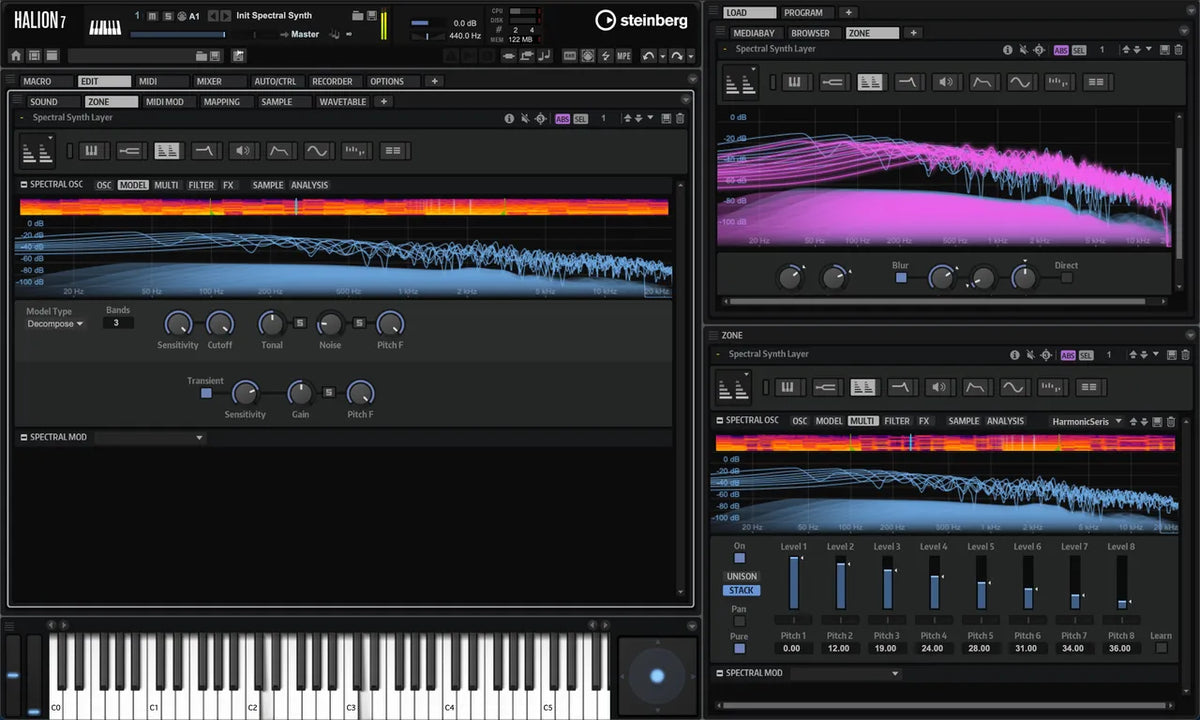The image size is (1200, 720).
Task: Toggle the Blur checkbox in top-right panel
Action: [901, 278]
